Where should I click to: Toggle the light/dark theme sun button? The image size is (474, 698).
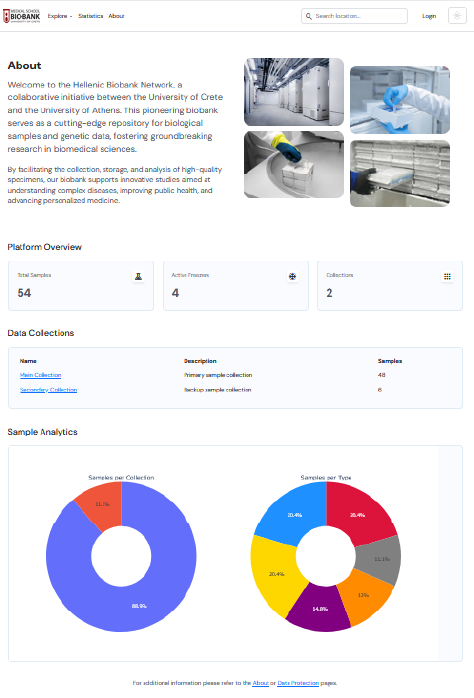[x=457, y=16]
